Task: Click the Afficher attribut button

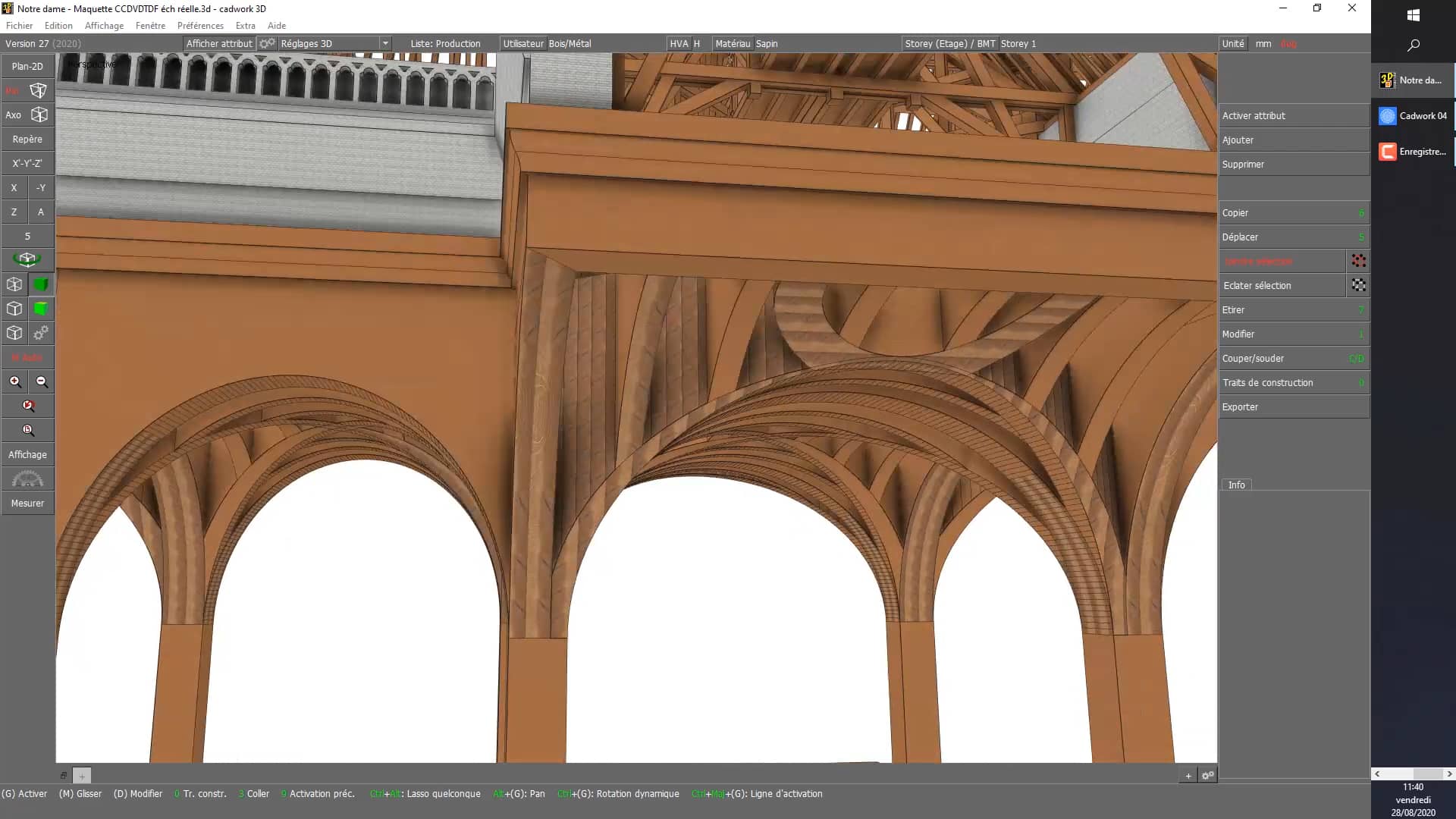Action: click(x=219, y=43)
